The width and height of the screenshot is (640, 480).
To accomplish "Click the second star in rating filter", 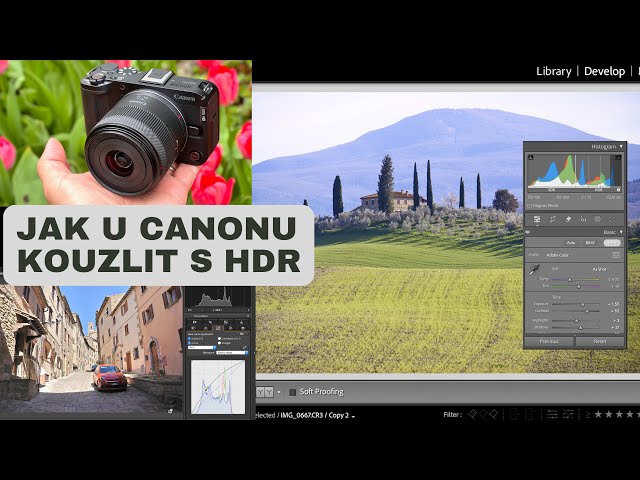I will coord(609,415).
